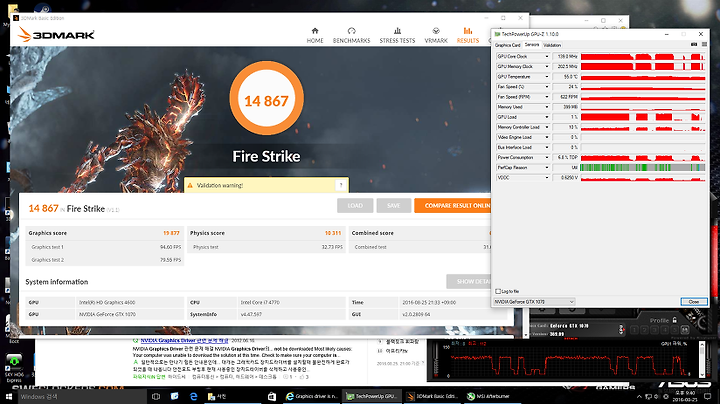Open the GPU Memory Clock sensor dropdown
This screenshot has height=404, width=720.
tap(546, 67)
